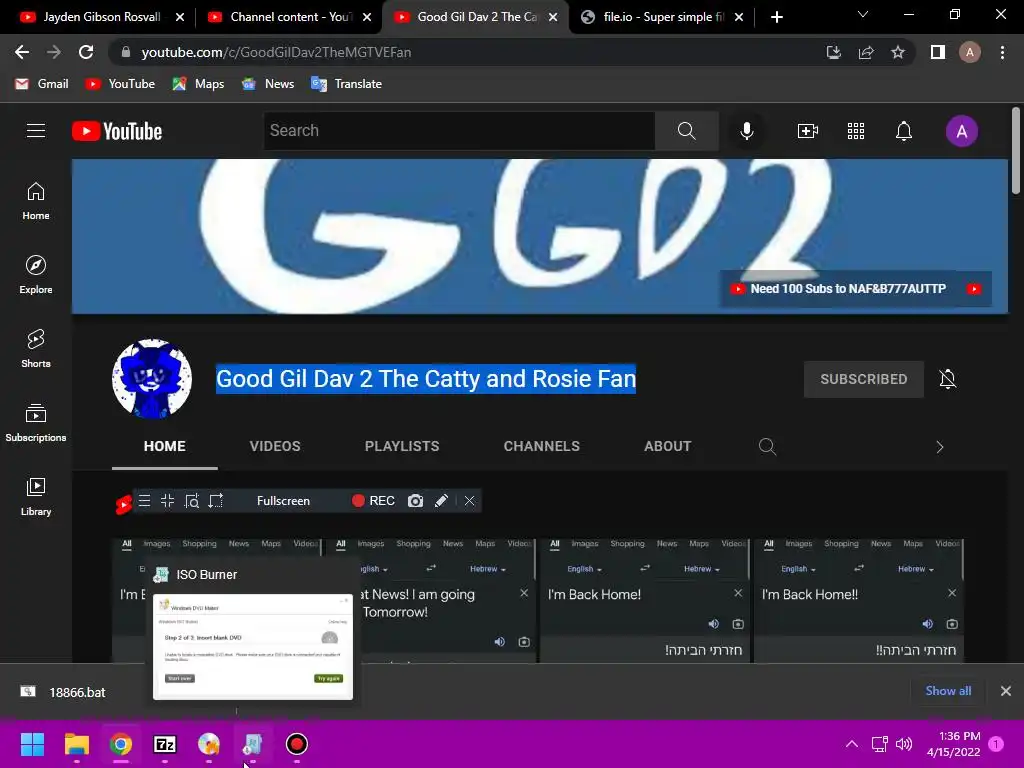Go to Home in sidebar
Screen dimensions: 1024x768
click(x=36, y=201)
